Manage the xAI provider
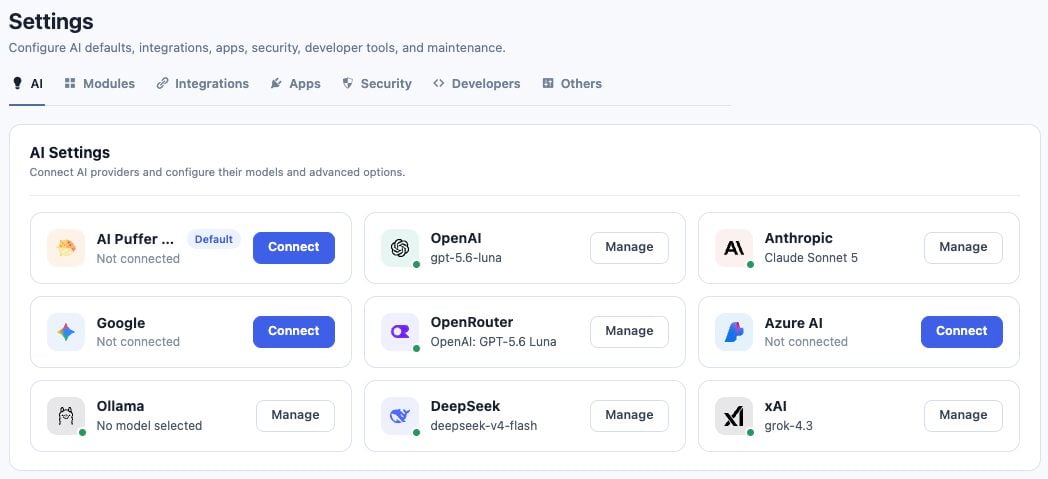The height and width of the screenshot is (479, 1048). click(x=963, y=416)
